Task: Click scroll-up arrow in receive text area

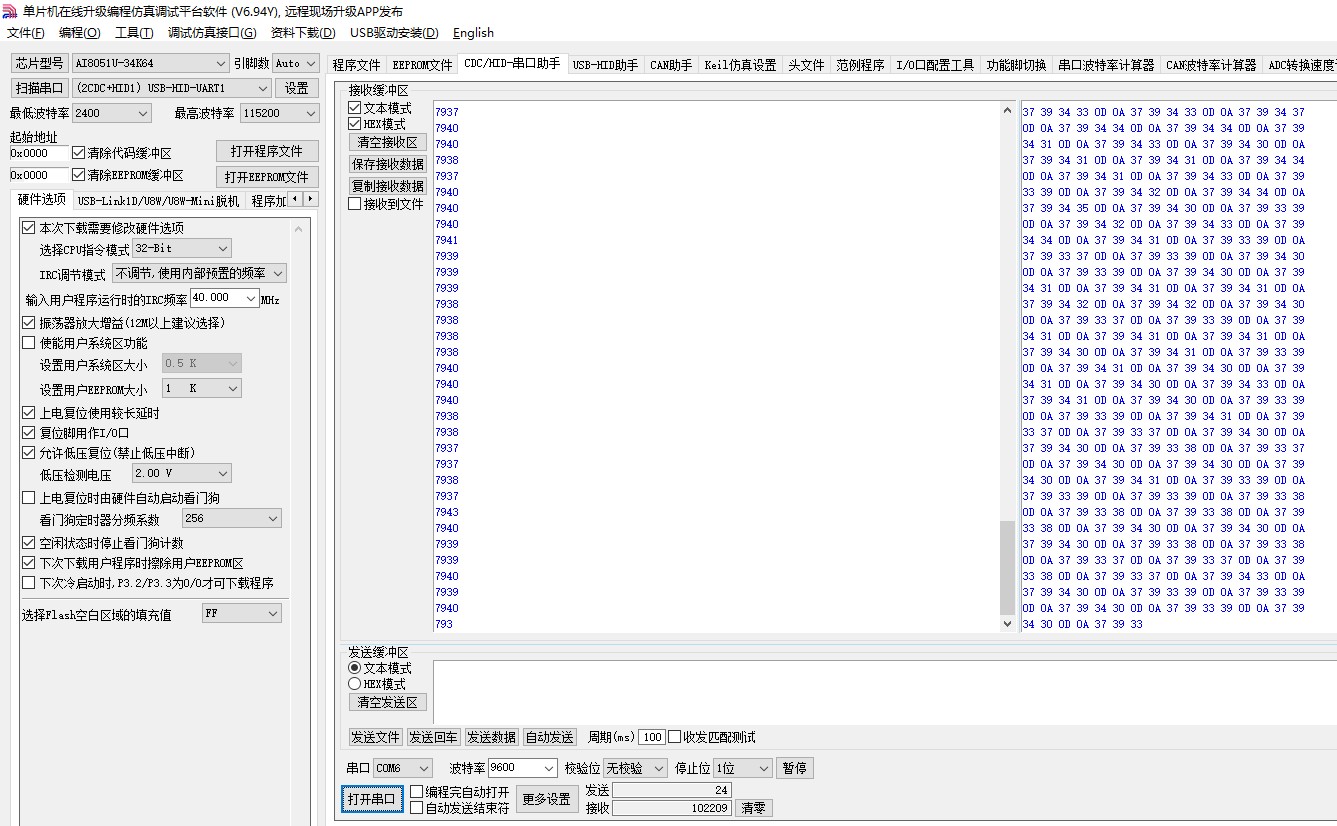Action: tap(1007, 111)
